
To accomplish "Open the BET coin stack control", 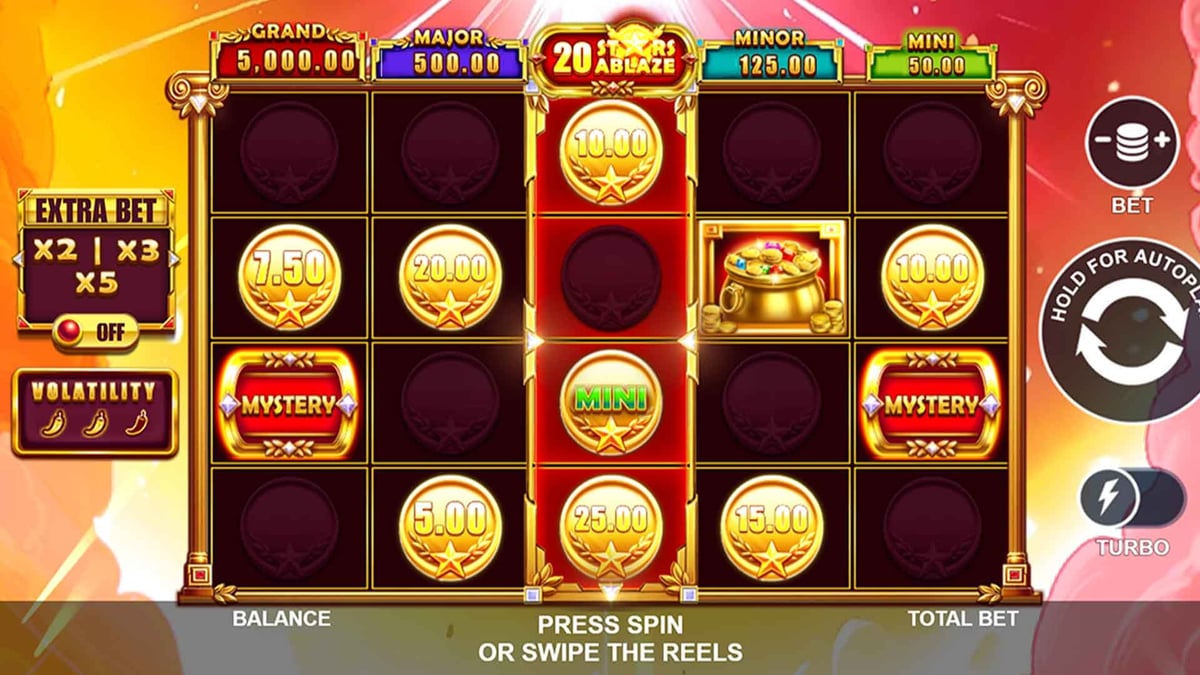I will coord(1132,142).
